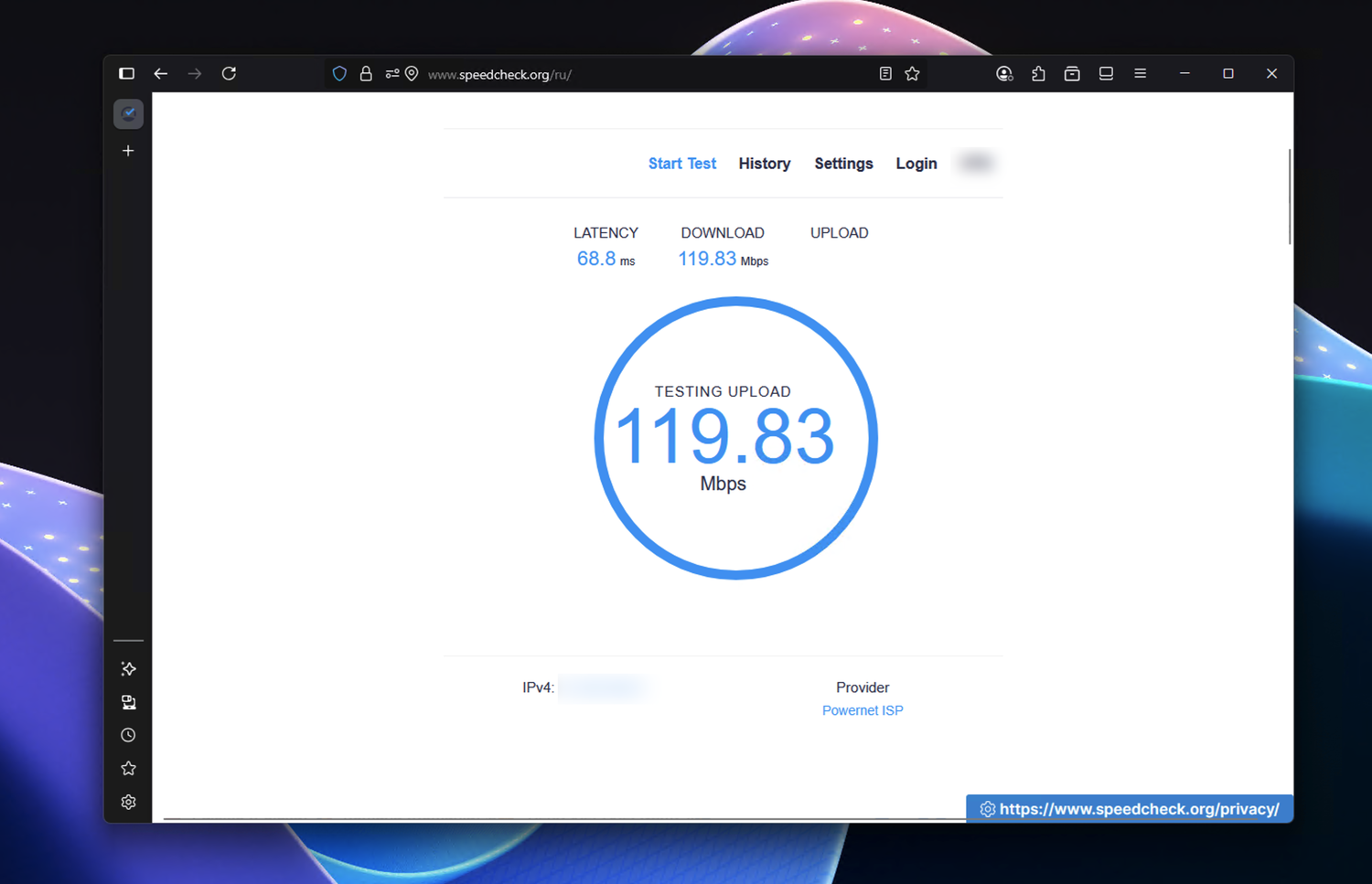Click the toolbar icon left of the hamburger menu
This screenshot has width=1372, height=884.
1106,74
